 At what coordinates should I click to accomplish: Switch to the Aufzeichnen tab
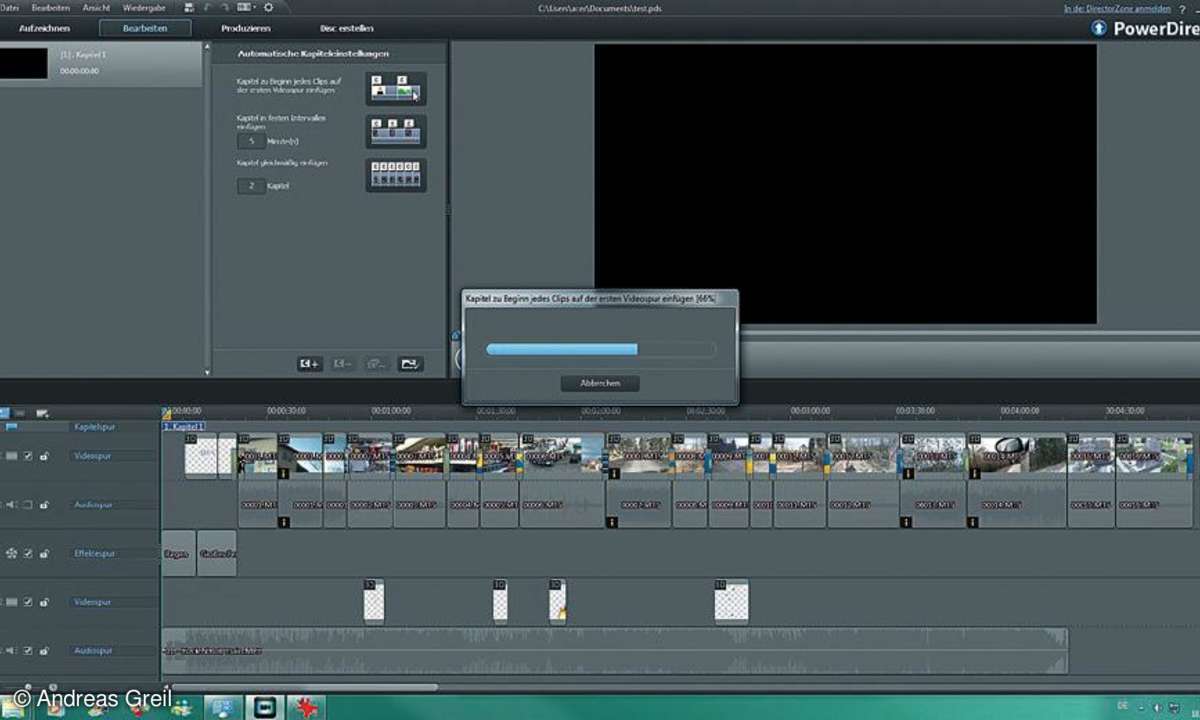(44, 28)
